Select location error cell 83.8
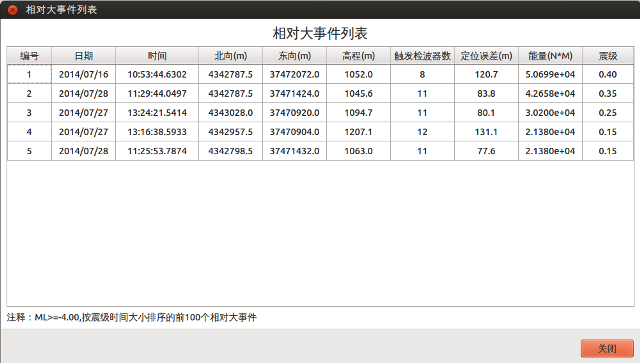Screen dimensions: 640x363 [x=486, y=94]
